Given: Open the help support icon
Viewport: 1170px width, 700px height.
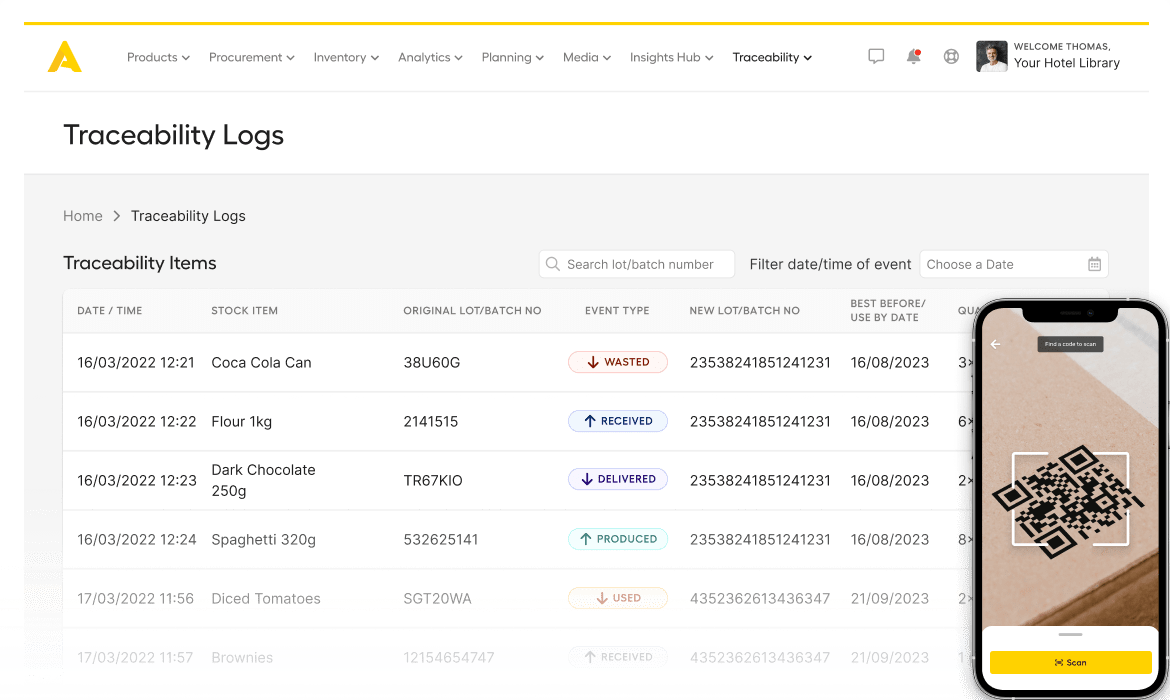Looking at the screenshot, I should (950, 56).
